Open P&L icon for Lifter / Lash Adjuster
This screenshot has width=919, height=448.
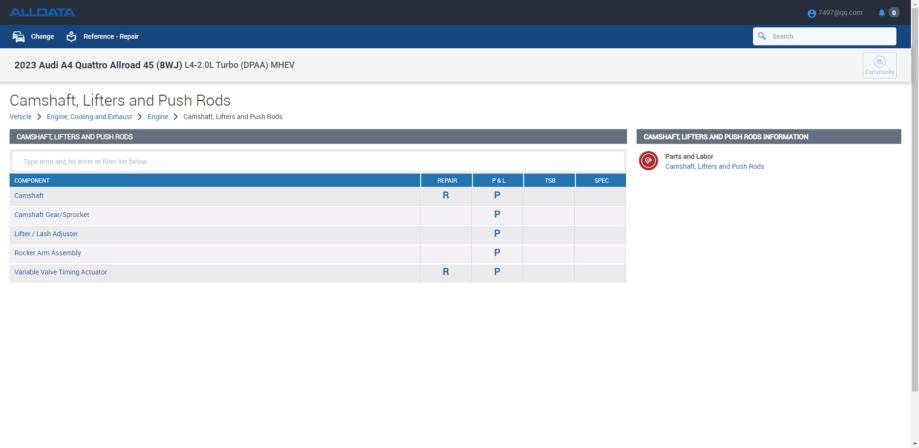[497, 233]
